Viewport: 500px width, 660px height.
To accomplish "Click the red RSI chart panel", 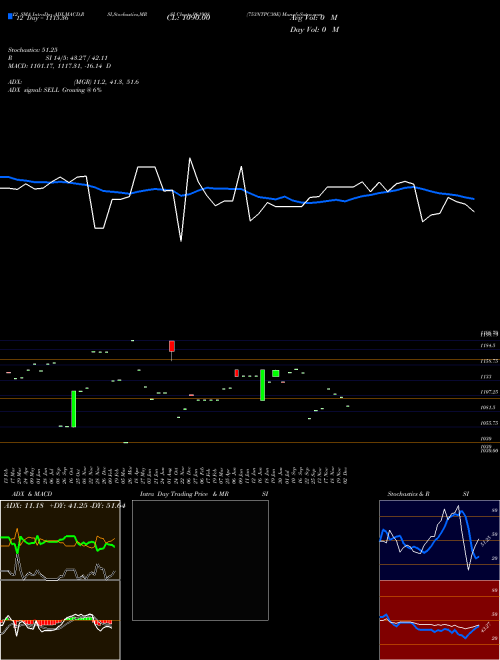I will pos(439,620).
